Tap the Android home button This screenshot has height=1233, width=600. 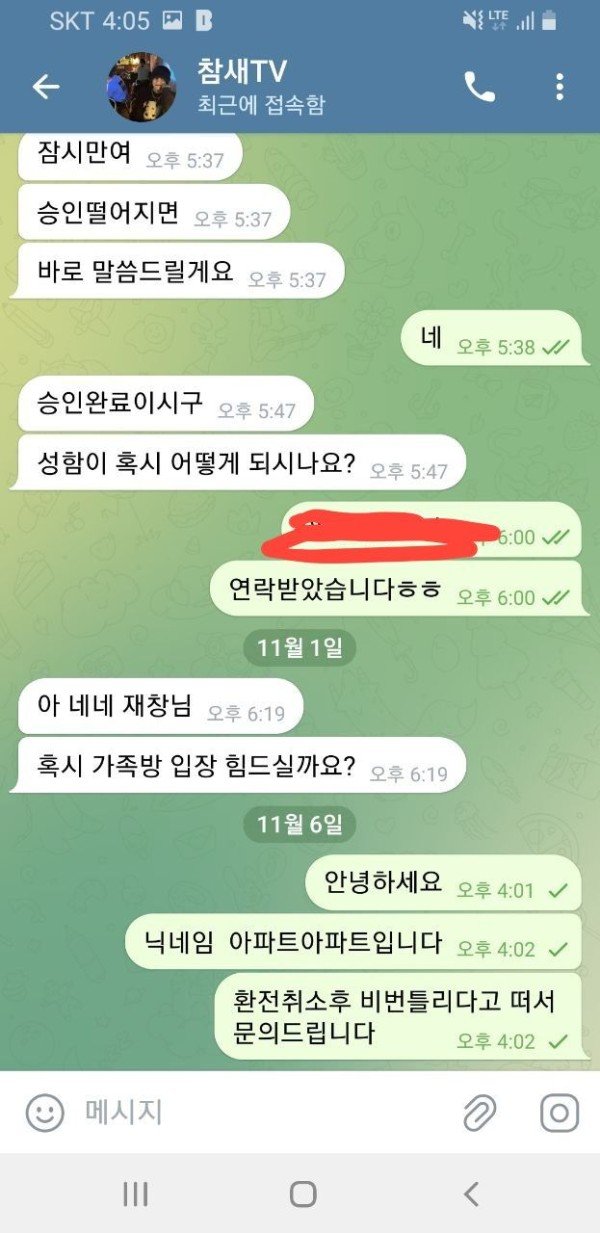(x=303, y=1193)
